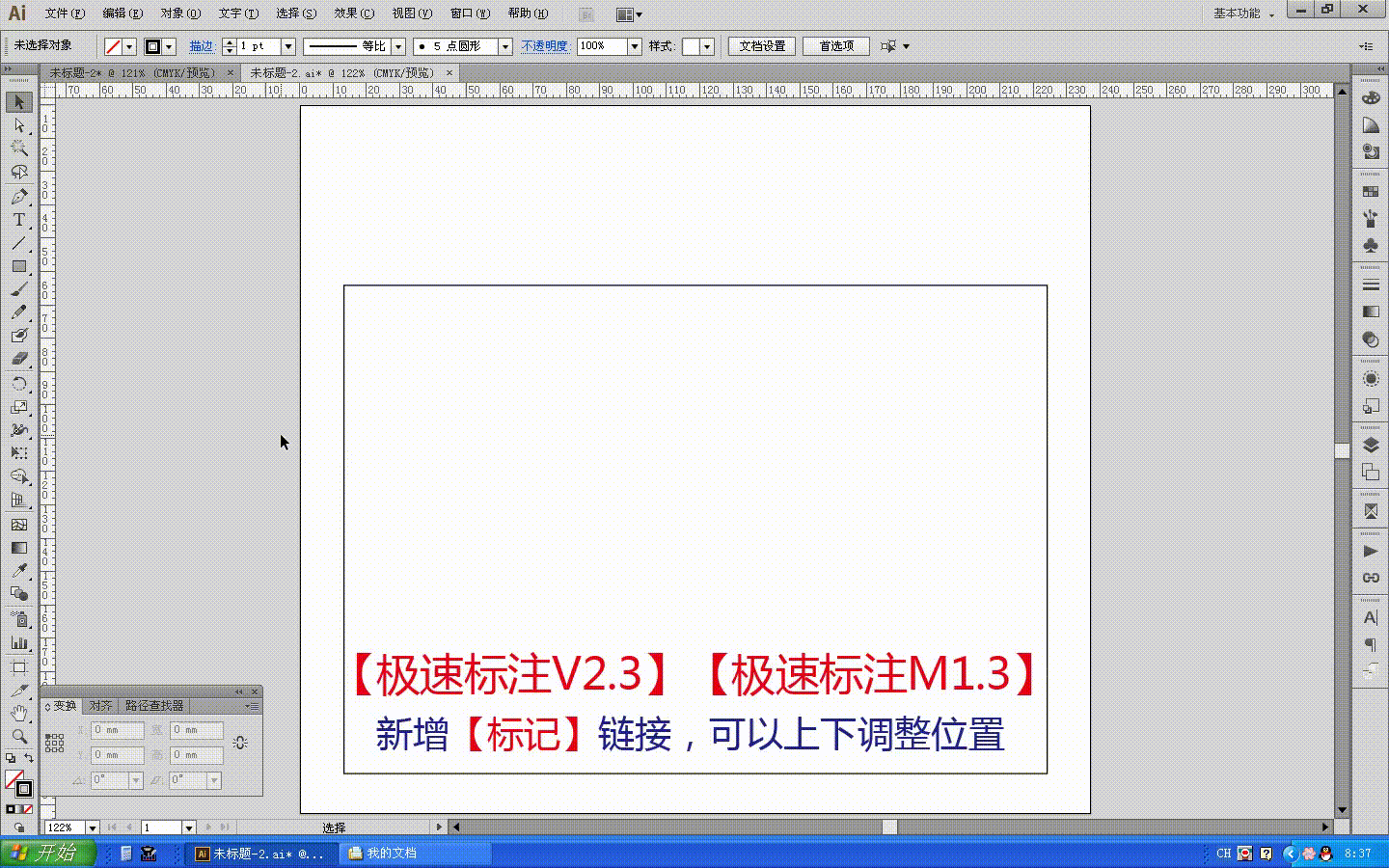Select the Pencil tool
The width and height of the screenshot is (1389, 868).
point(18,312)
